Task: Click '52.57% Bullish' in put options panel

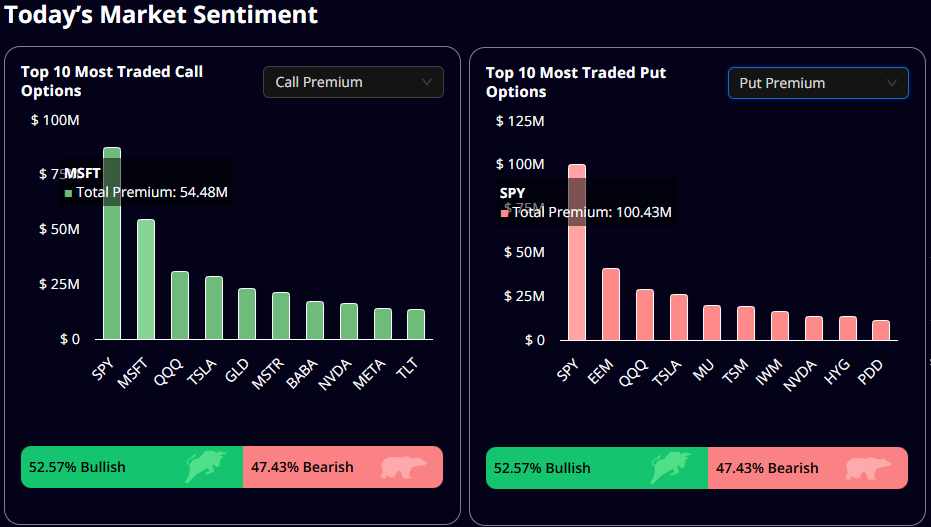Action: (x=542, y=468)
